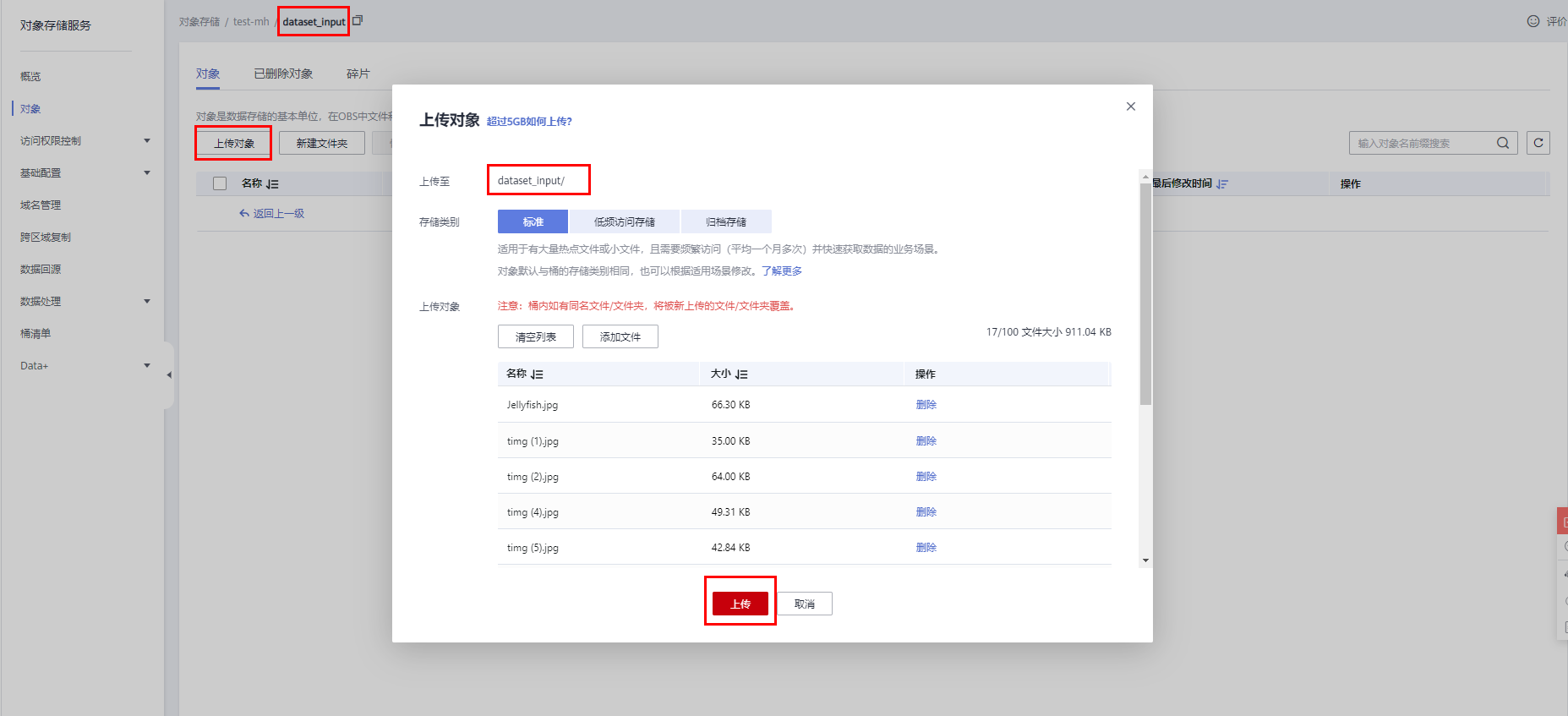Click the search magnifier icon
The height and width of the screenshot is (716, 1568).
tap(1503, 143)
